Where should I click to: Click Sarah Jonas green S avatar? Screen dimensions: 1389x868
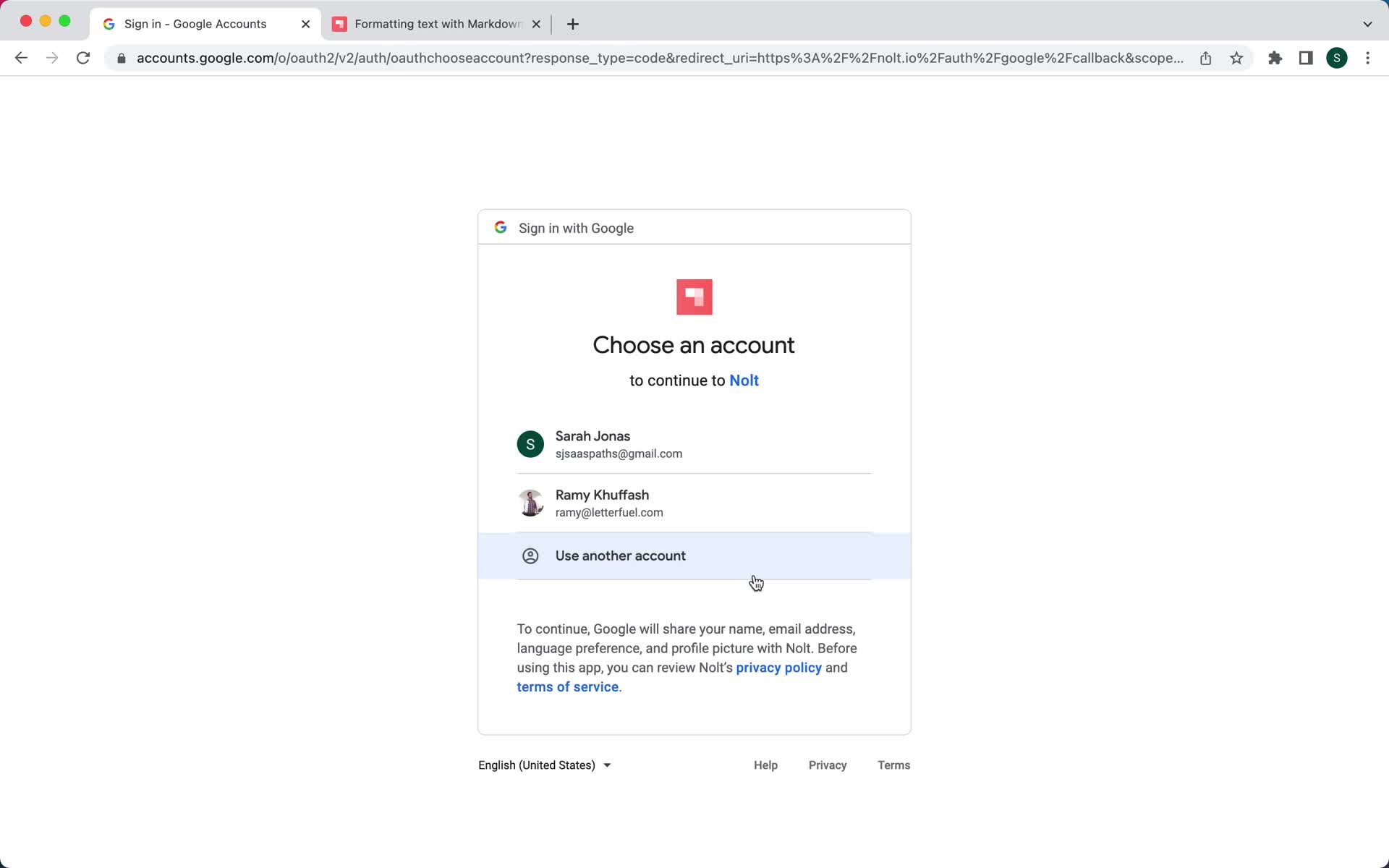(x=530, y=444)
